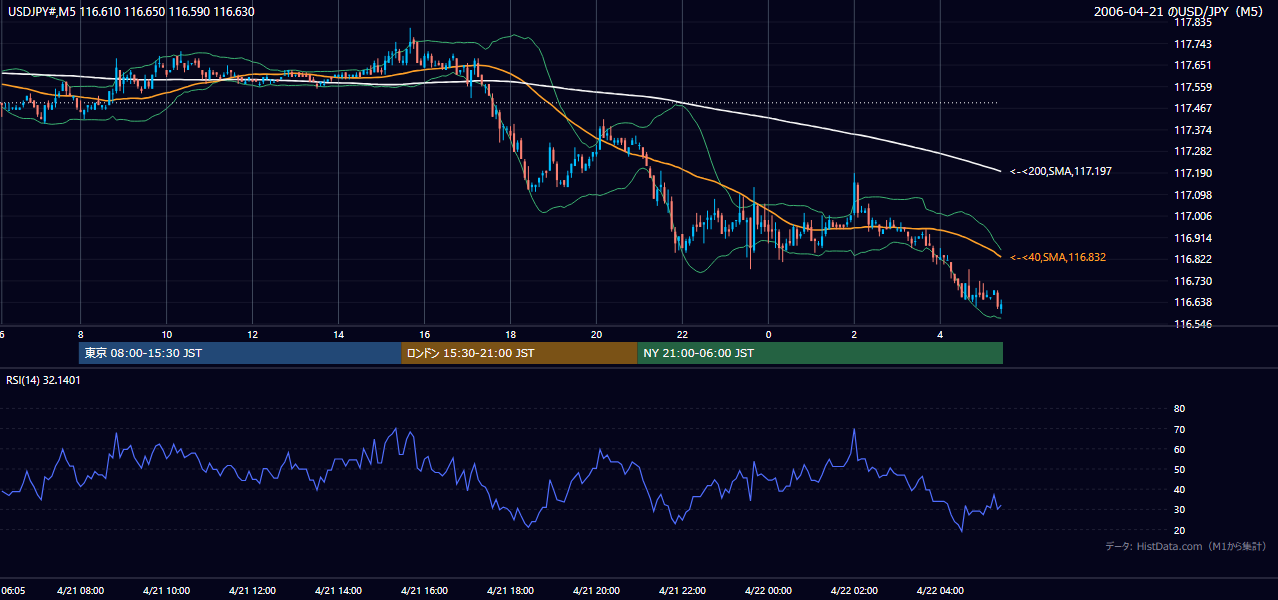This screenshot has width=1278, height=600.
Task: Click the 4/21 22:00 date label
Action: (x=682, y=590)
